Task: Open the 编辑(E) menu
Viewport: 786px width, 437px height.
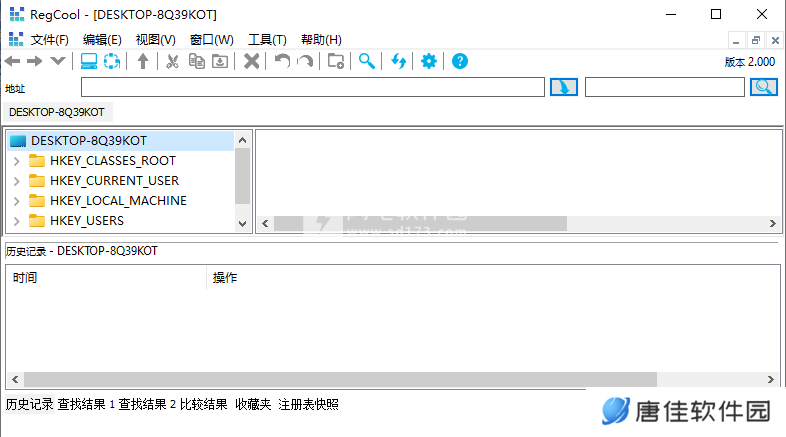Action: [102, 40]
